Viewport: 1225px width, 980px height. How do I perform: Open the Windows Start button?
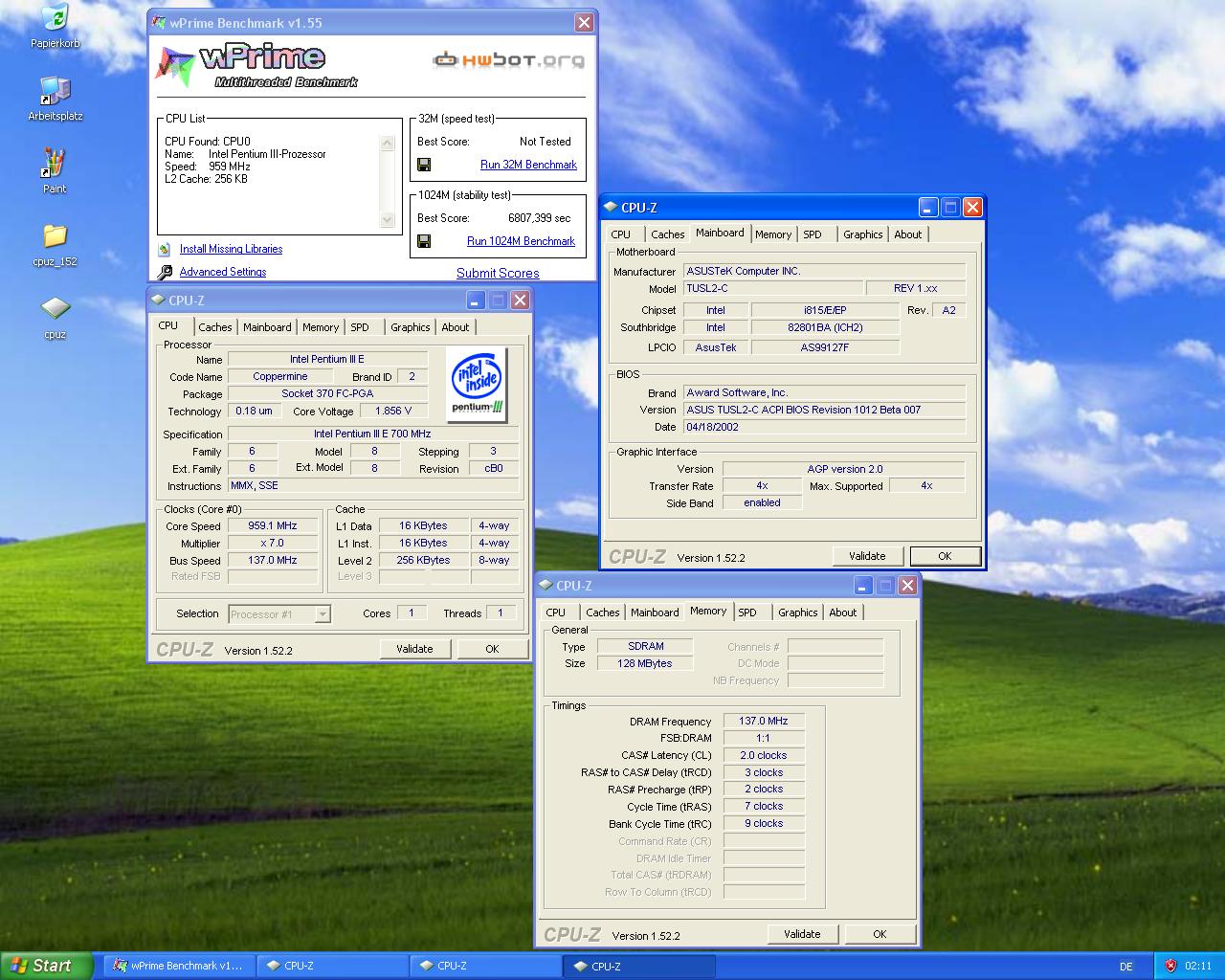47,966
